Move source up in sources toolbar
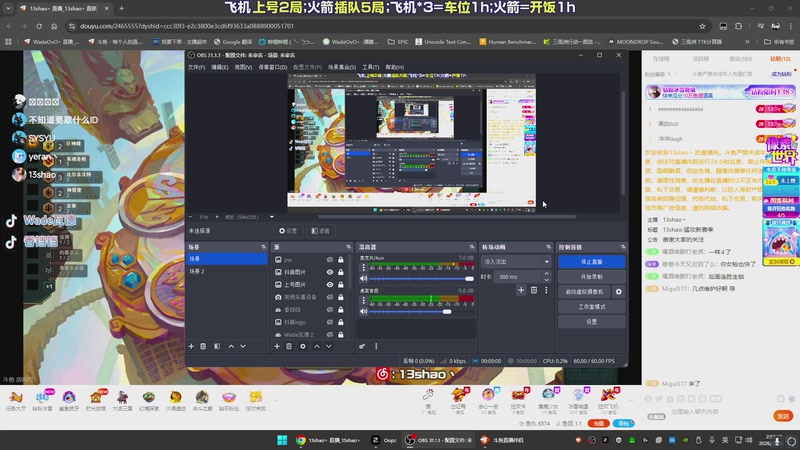This screenshot has height=450, width=800. pos(317,346)
